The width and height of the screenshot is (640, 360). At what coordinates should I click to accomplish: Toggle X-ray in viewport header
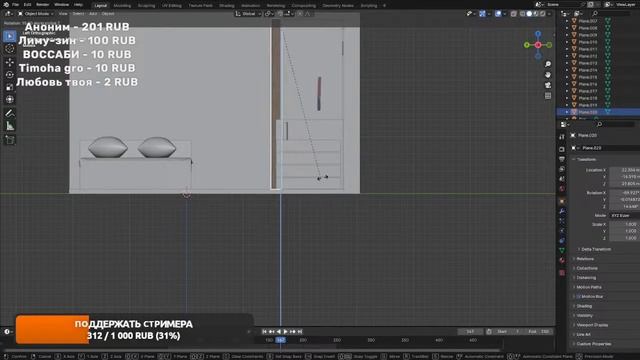513,14
